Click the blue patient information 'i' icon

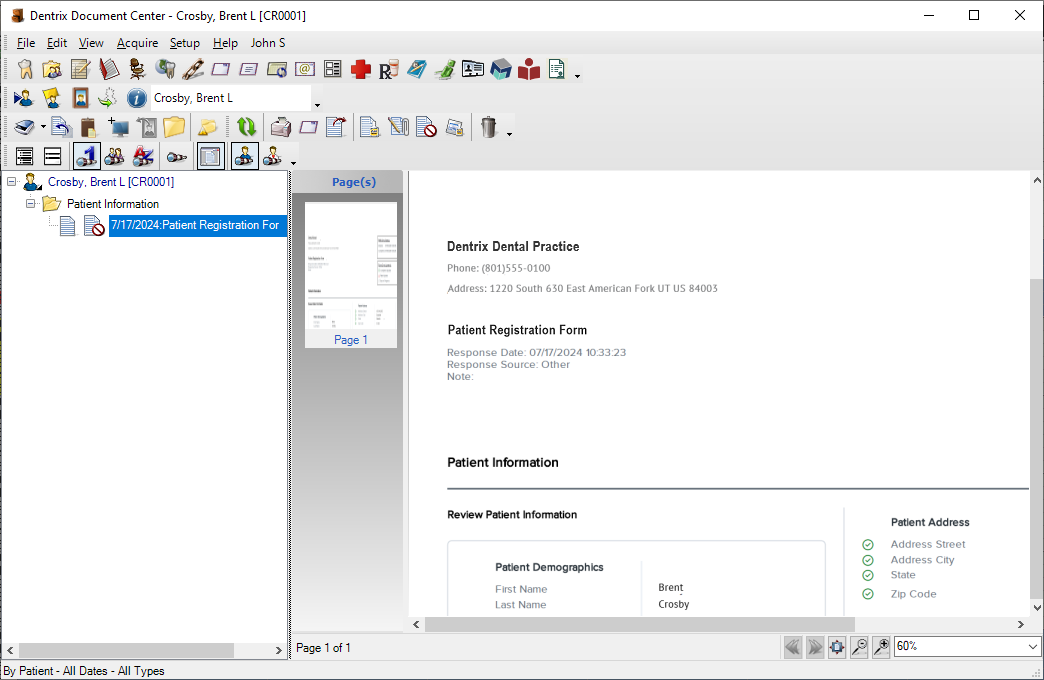click(137, 98)
